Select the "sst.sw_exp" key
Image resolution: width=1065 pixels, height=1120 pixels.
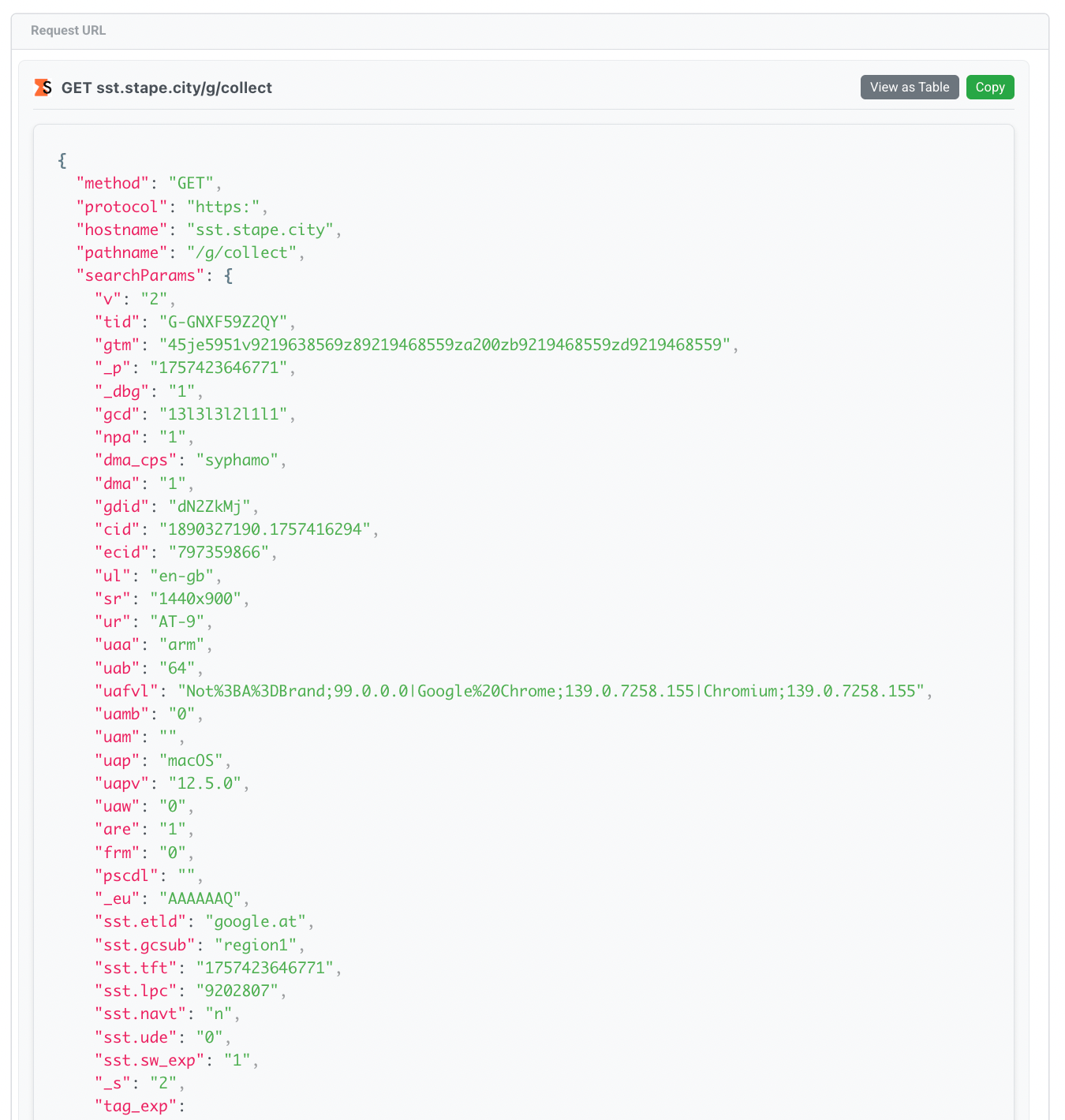(x=150, y=1060)
